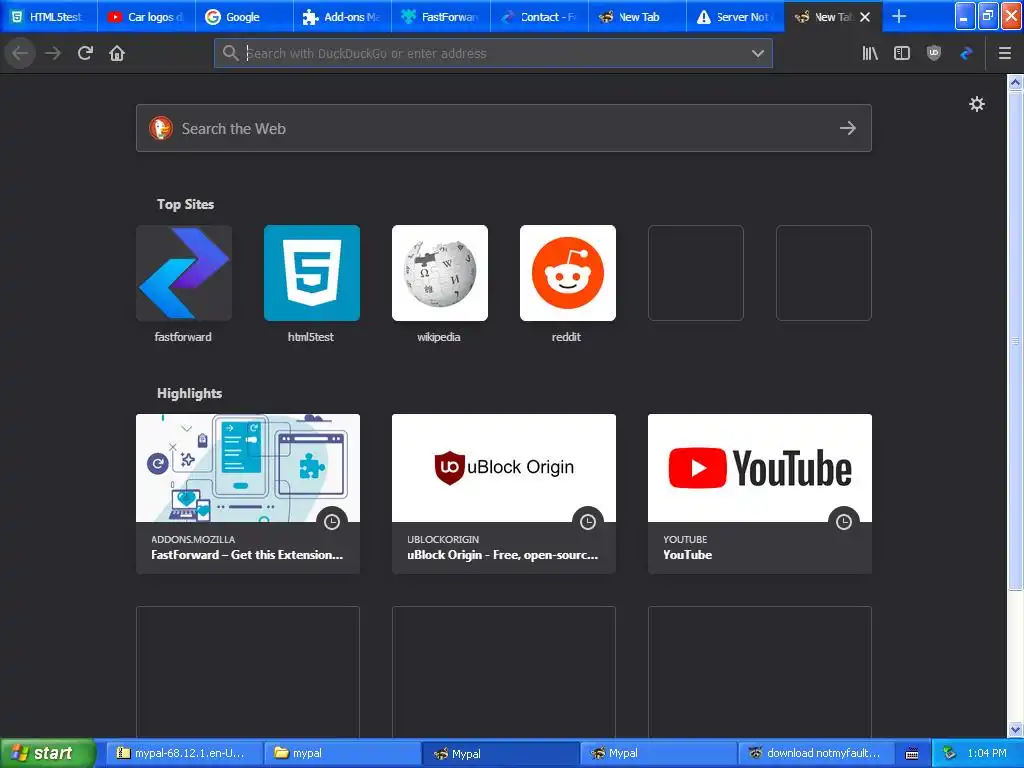Open the fastforward top site tile
The image size is (1024, 768).
click(x=184, y=273)
